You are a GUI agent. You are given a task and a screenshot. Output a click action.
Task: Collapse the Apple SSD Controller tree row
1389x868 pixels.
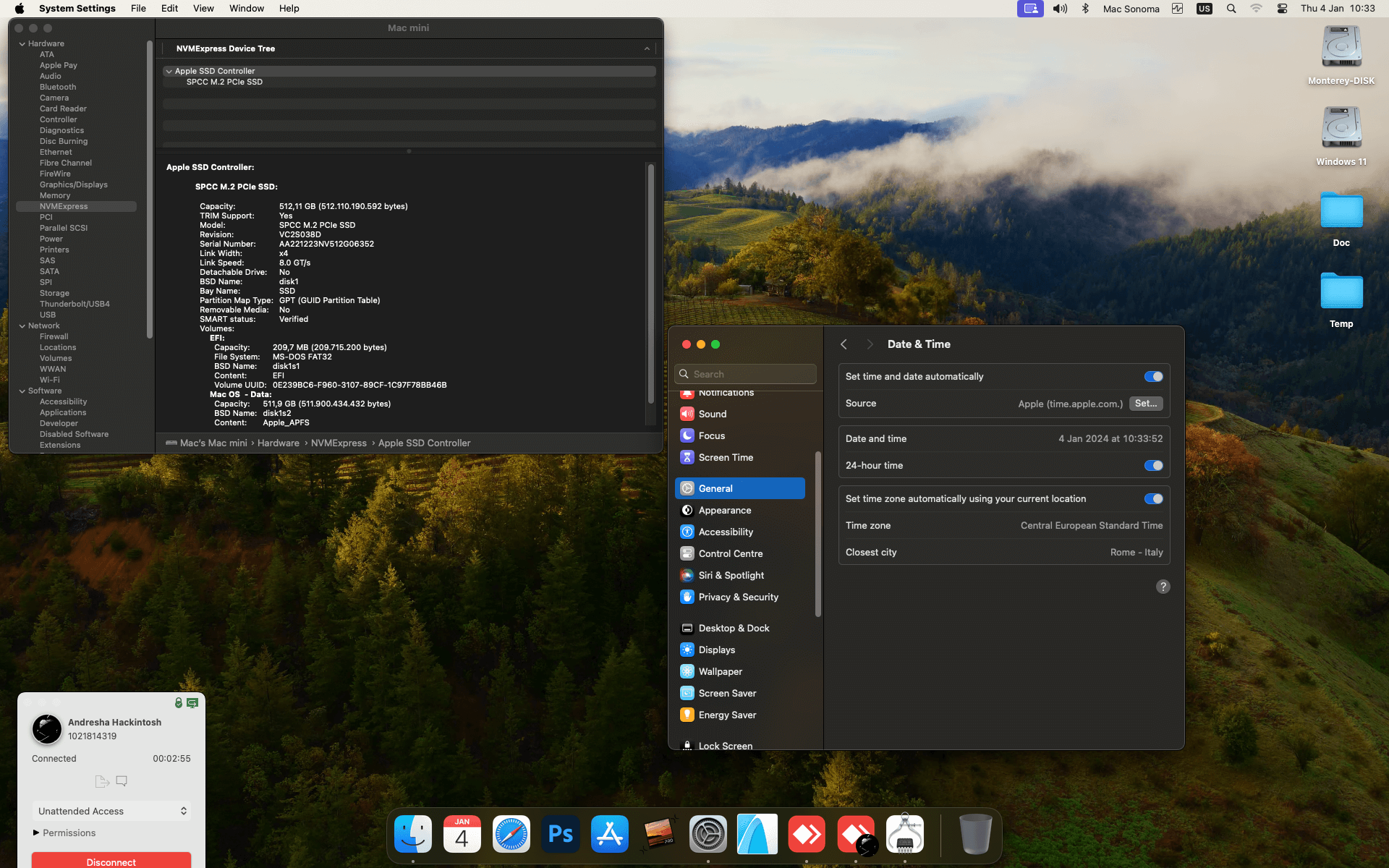[x=169, y=71]
